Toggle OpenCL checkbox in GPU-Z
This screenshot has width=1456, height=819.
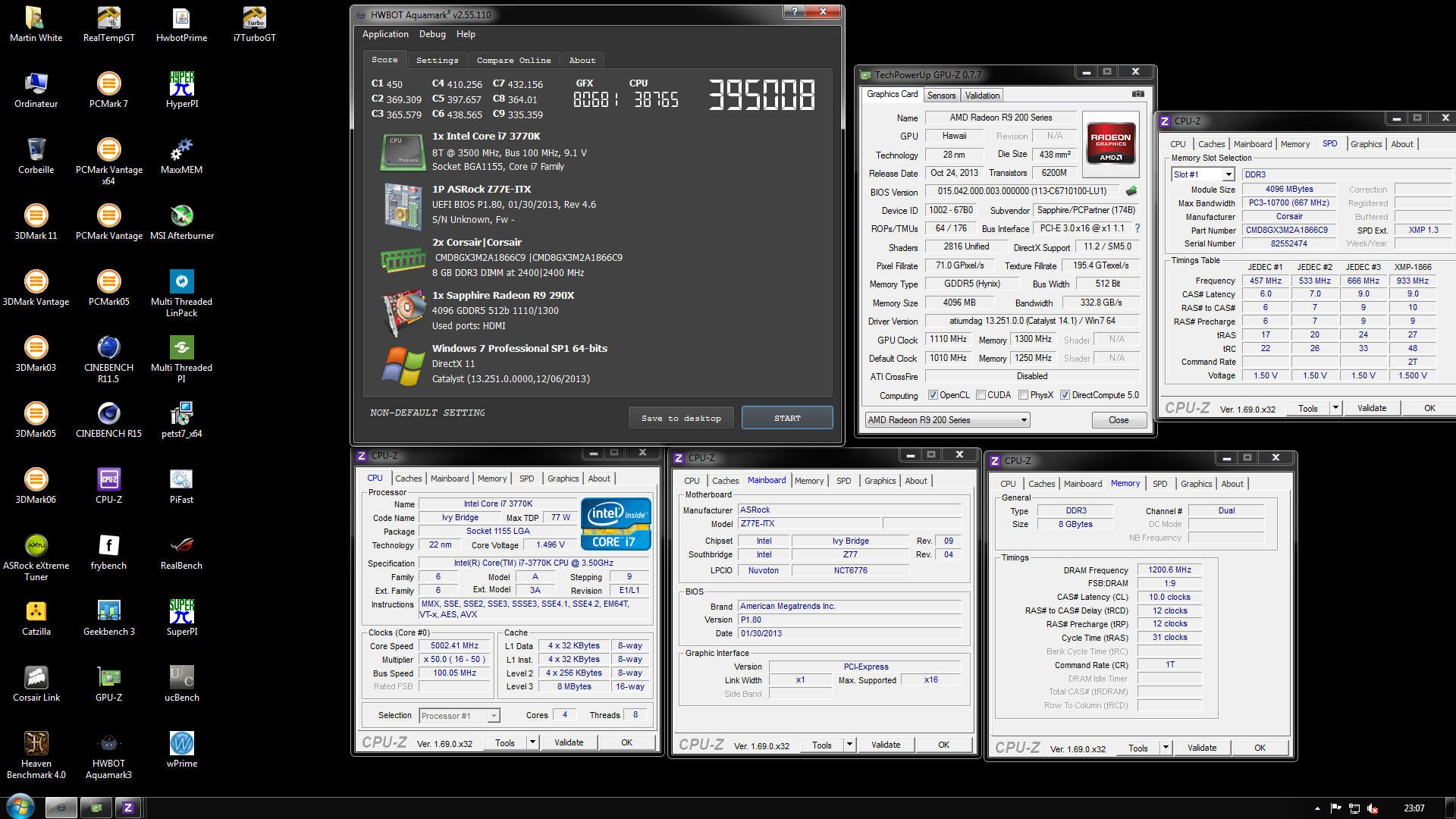(x=933, y=395)
